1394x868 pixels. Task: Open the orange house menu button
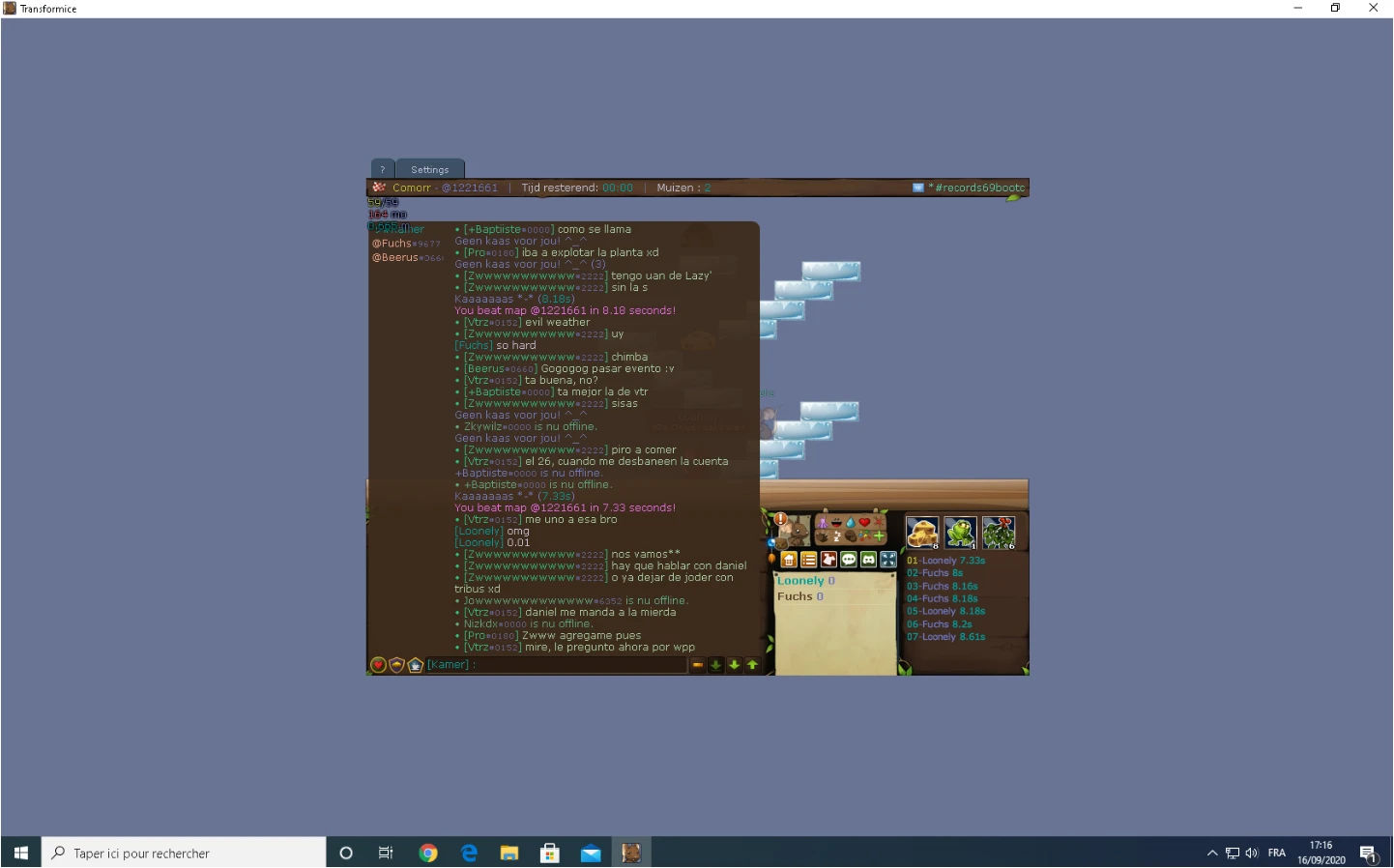[x=789, y=560]
